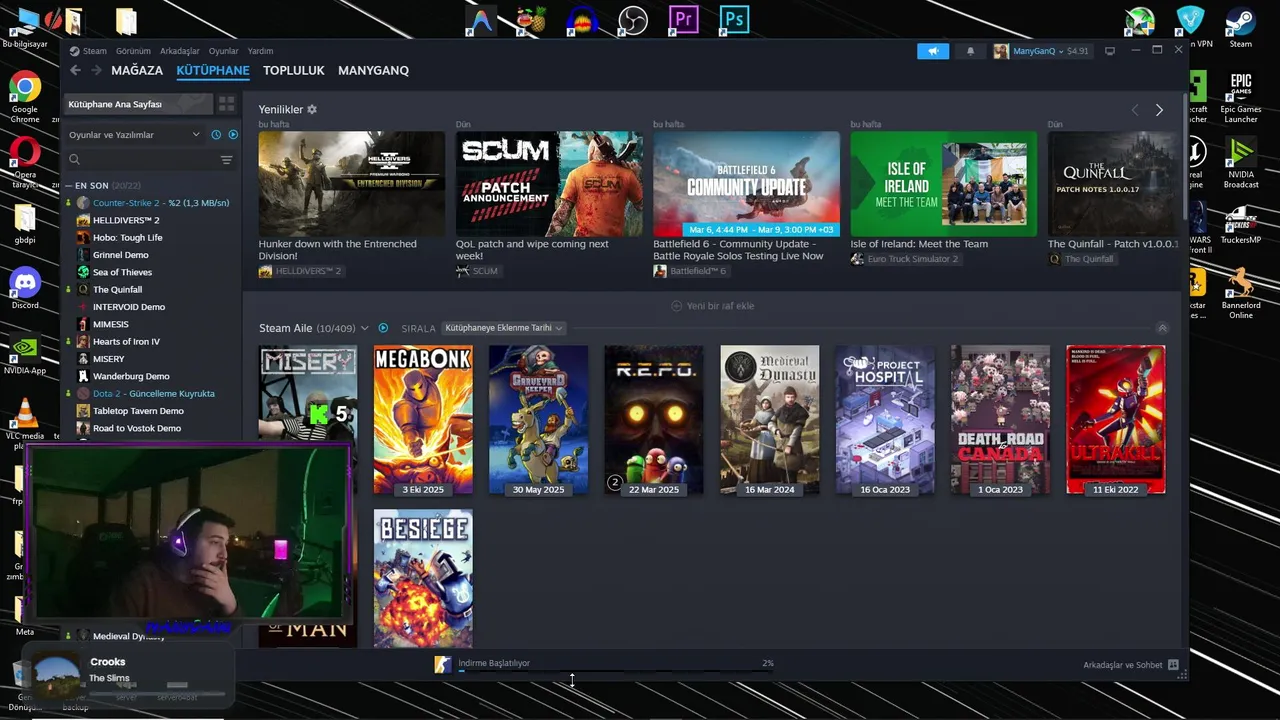Open Epic Games Launcher desktop icon

point(1241,97)
